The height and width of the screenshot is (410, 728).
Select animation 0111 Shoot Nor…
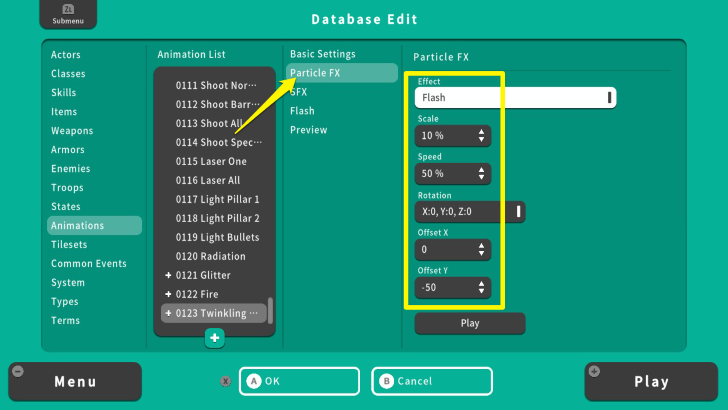214,85
